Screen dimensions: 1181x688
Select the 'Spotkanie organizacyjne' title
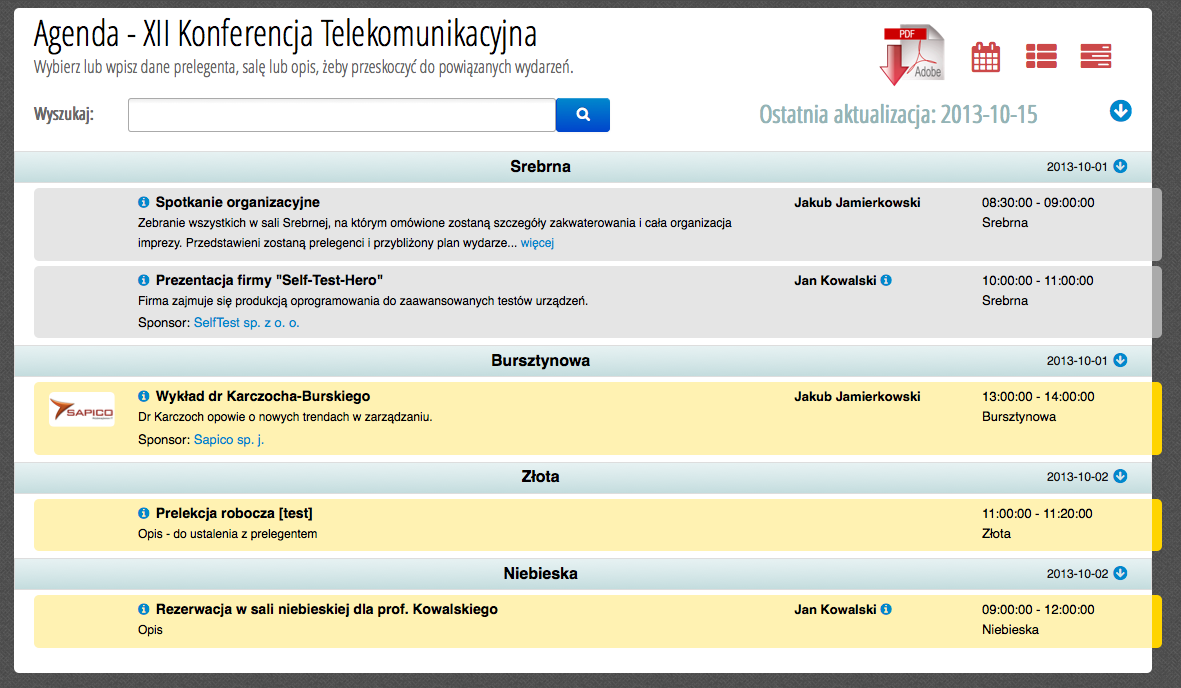point(237,202)
